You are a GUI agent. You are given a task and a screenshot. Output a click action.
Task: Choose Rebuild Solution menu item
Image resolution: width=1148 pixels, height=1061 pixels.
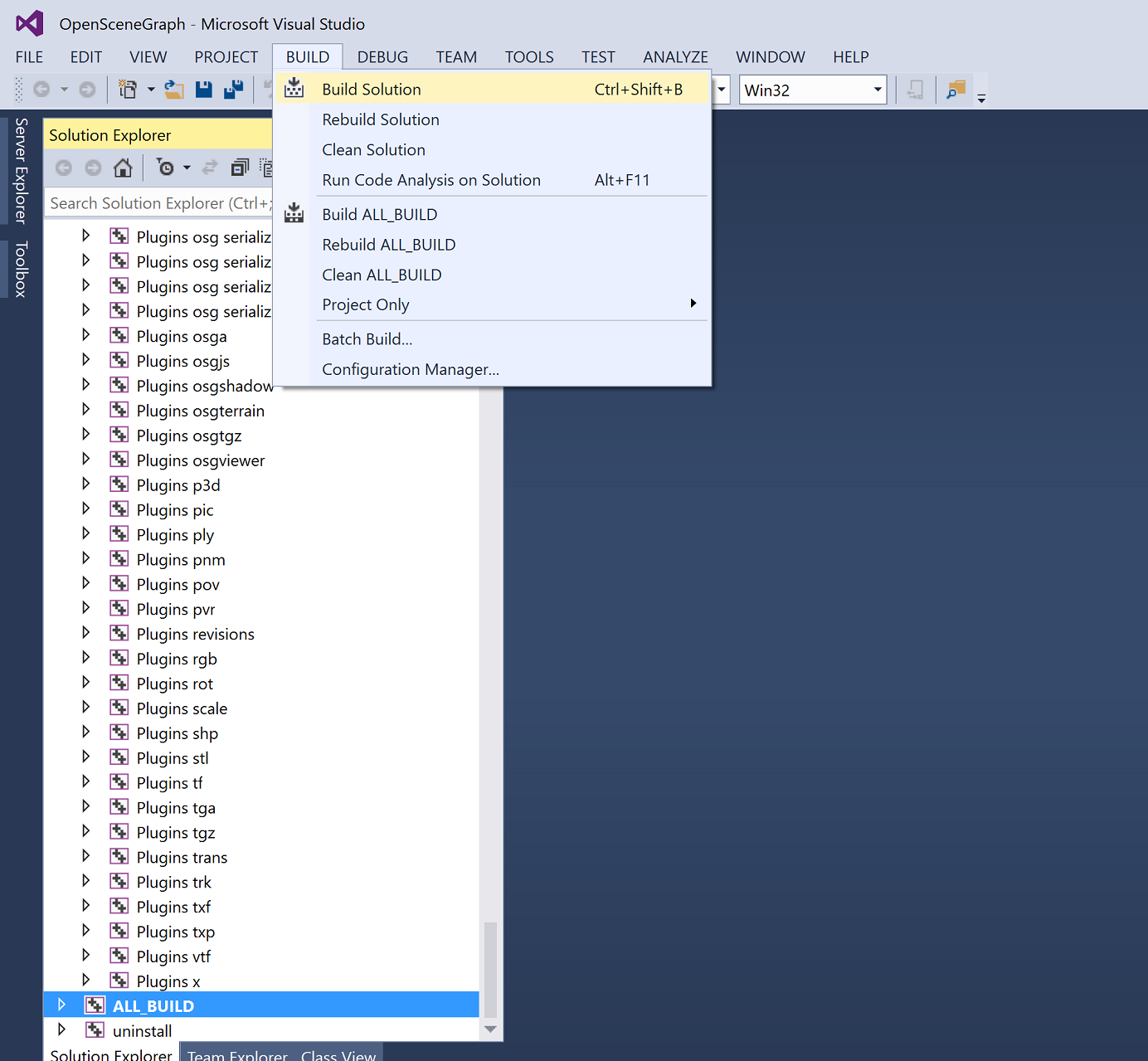pyautogui.click(x=492, y=119)
